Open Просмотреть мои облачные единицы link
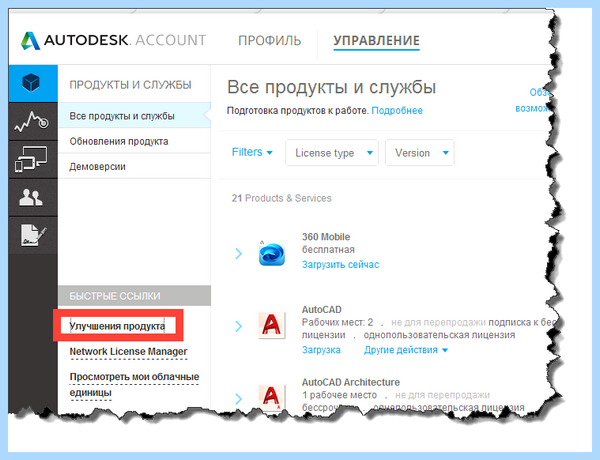 point(134,385)
